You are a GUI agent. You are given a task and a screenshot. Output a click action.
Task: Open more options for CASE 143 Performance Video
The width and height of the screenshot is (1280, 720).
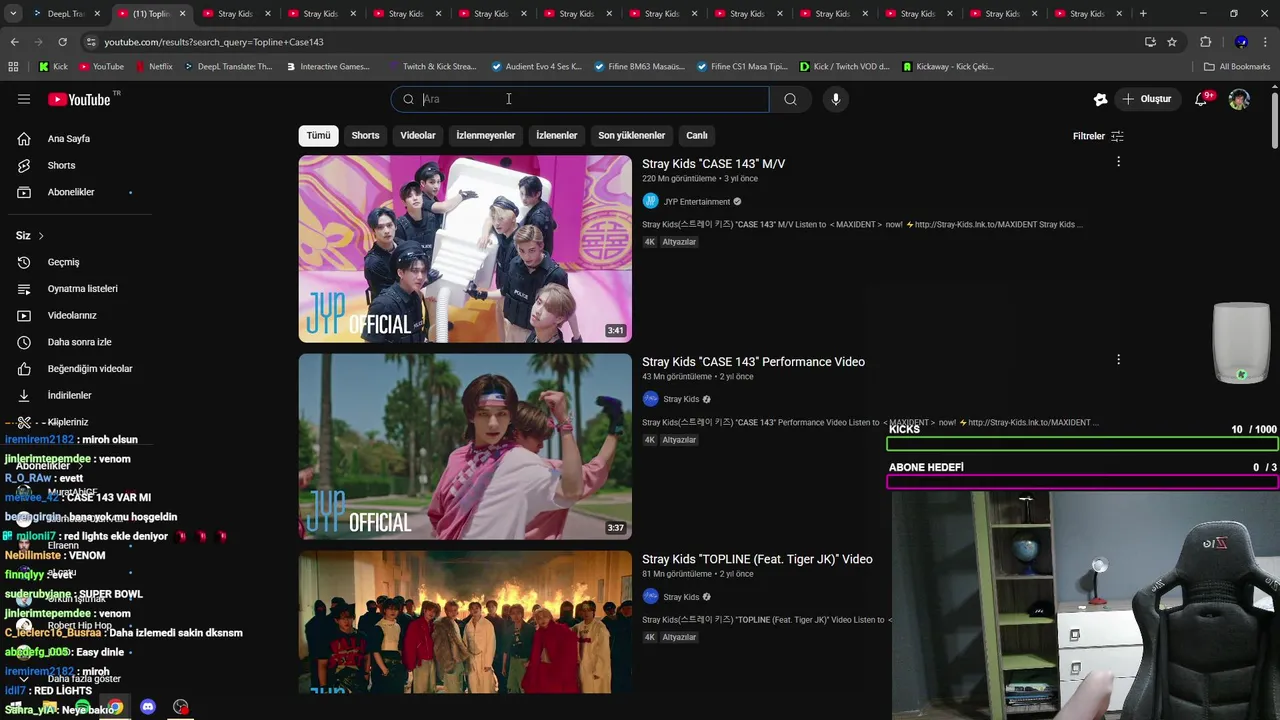point(1118,360)
